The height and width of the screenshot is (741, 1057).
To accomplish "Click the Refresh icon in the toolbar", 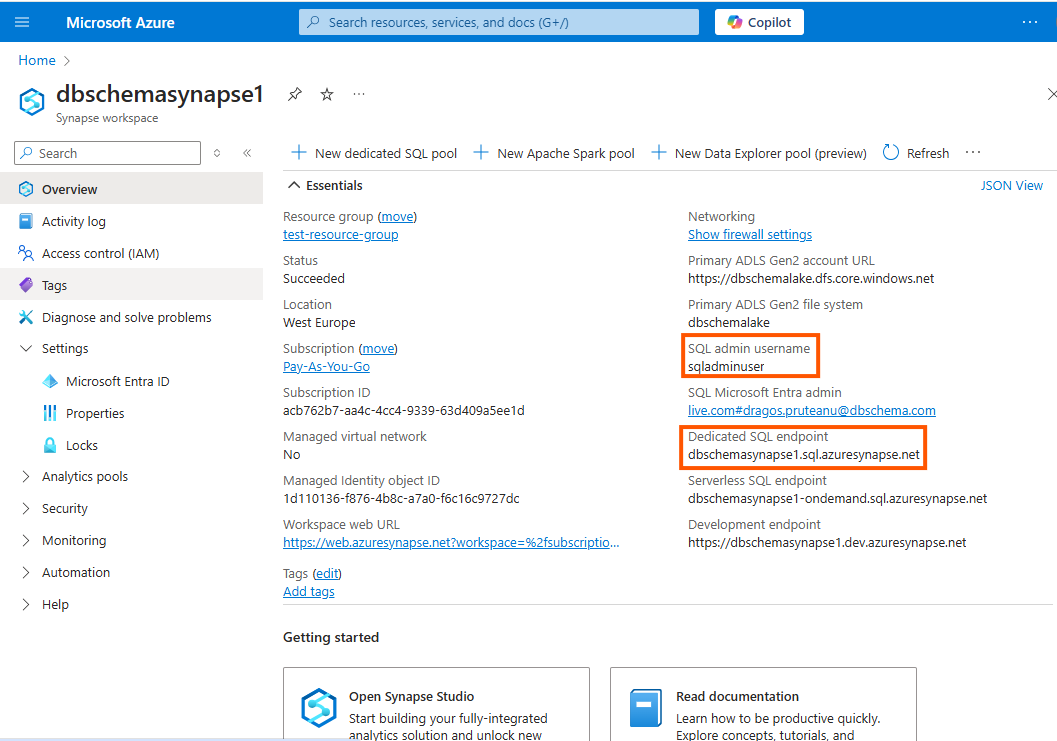I will [891, 153].
